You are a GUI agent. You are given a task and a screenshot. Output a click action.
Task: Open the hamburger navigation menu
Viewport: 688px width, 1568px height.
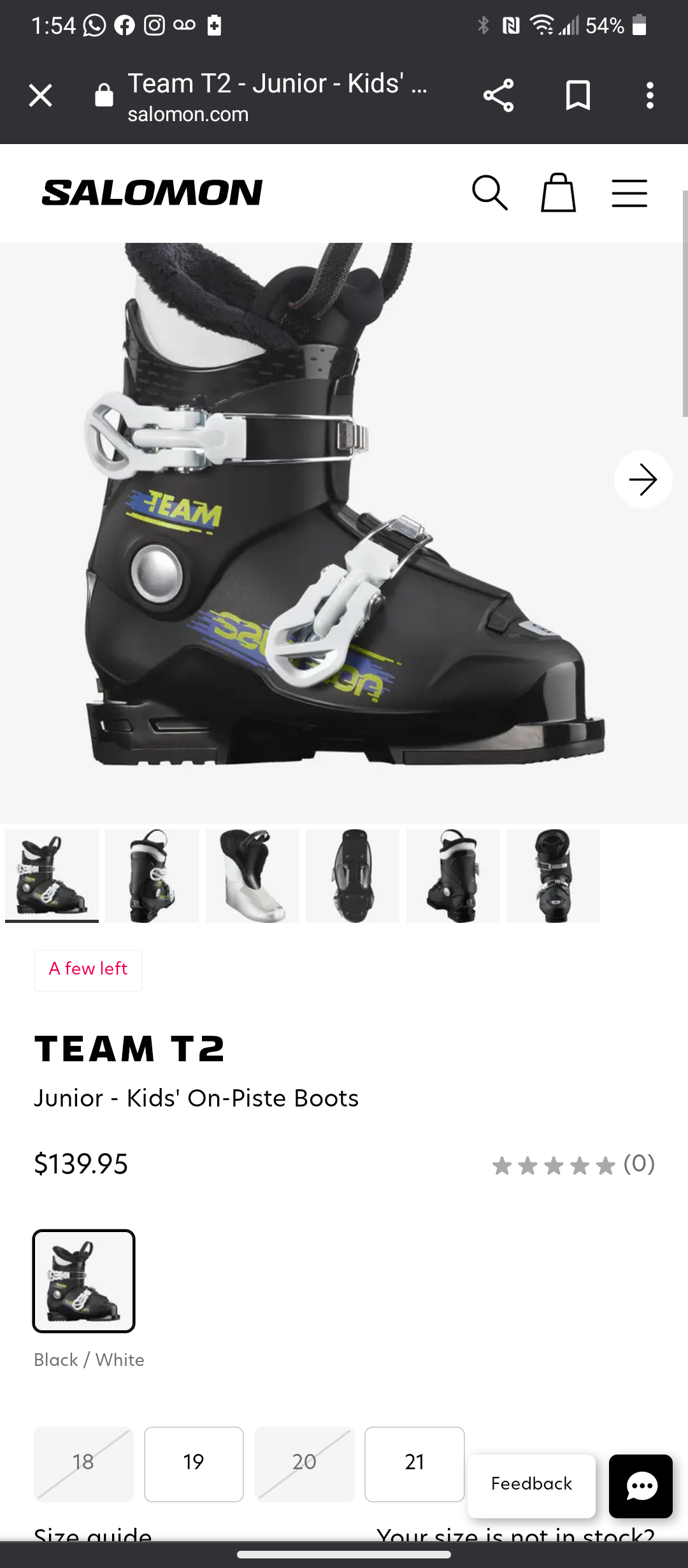(x=629, y=193)
